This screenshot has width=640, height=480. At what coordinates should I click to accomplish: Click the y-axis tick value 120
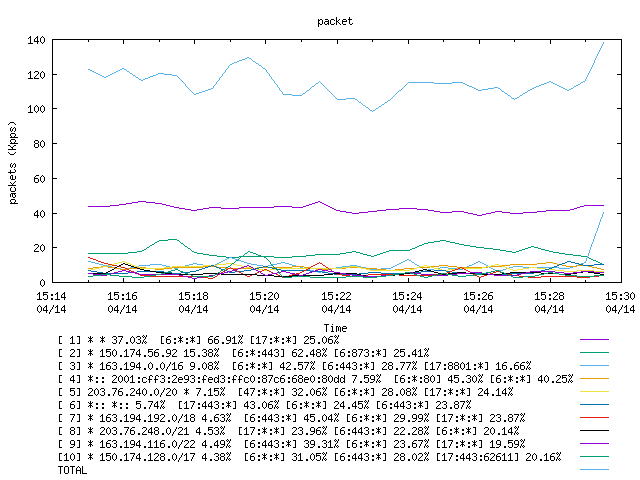[x=36, y=75]
